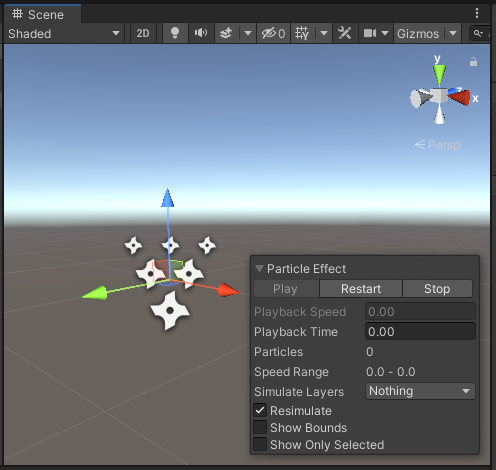Viewport: 496px width, 470px height.
Task: Toggle 2D view mode
Action: pyautogui.click(x=143, y=33)
